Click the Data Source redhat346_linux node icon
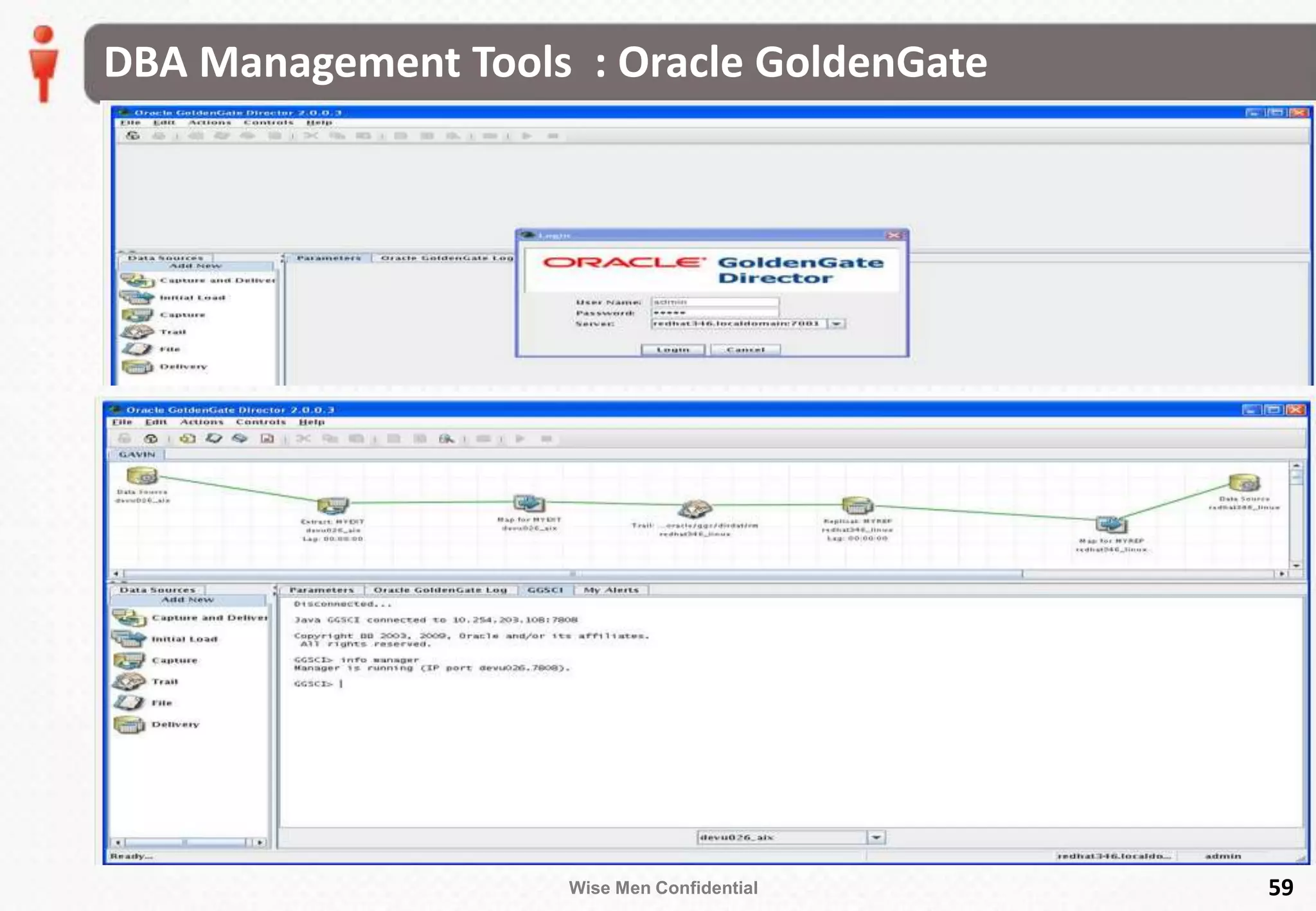The width and height of the screenshot is (1316, 911). tap(1244, 482)
